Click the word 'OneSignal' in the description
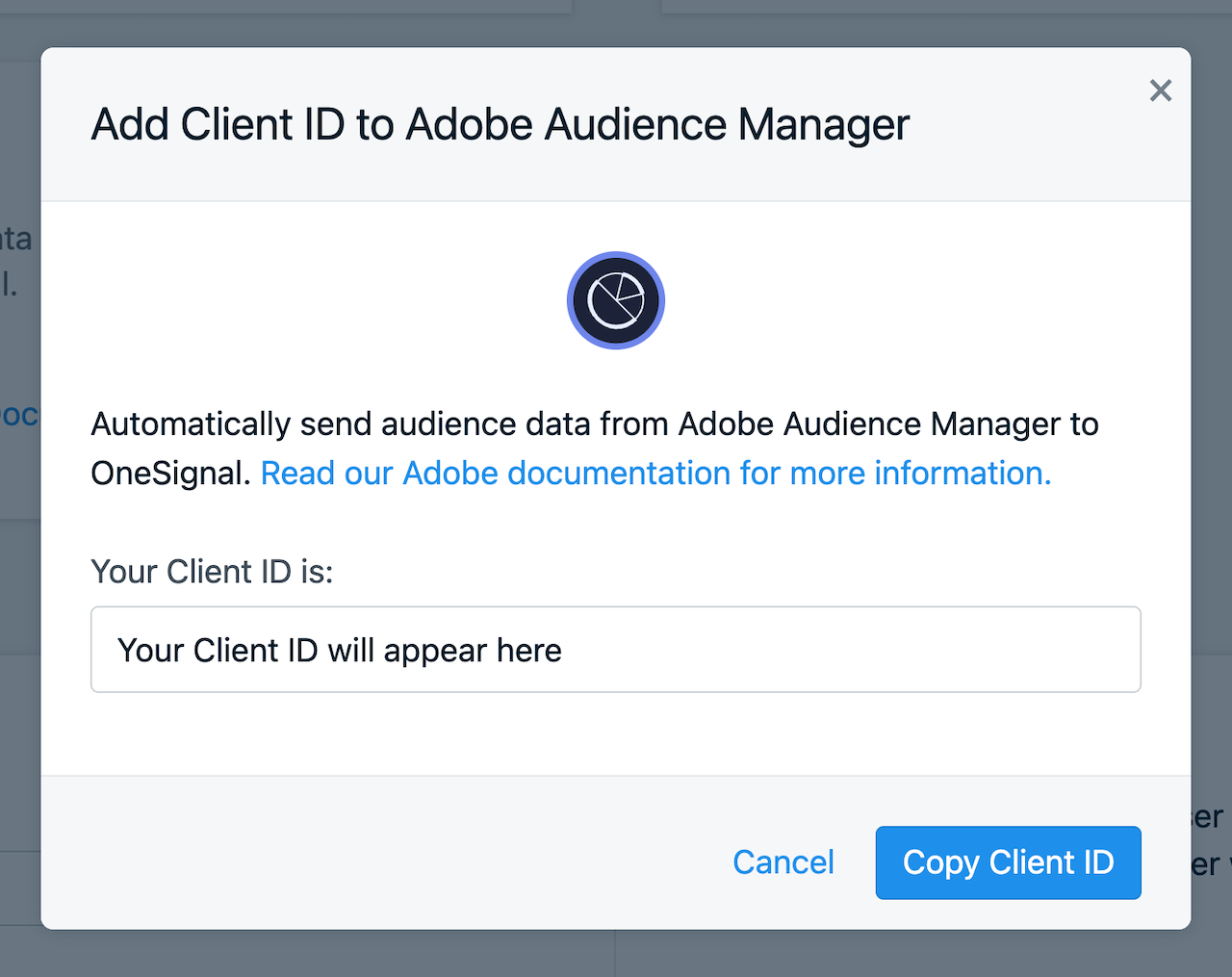Viewport: 1232px width, 977px height. [169, 474]
